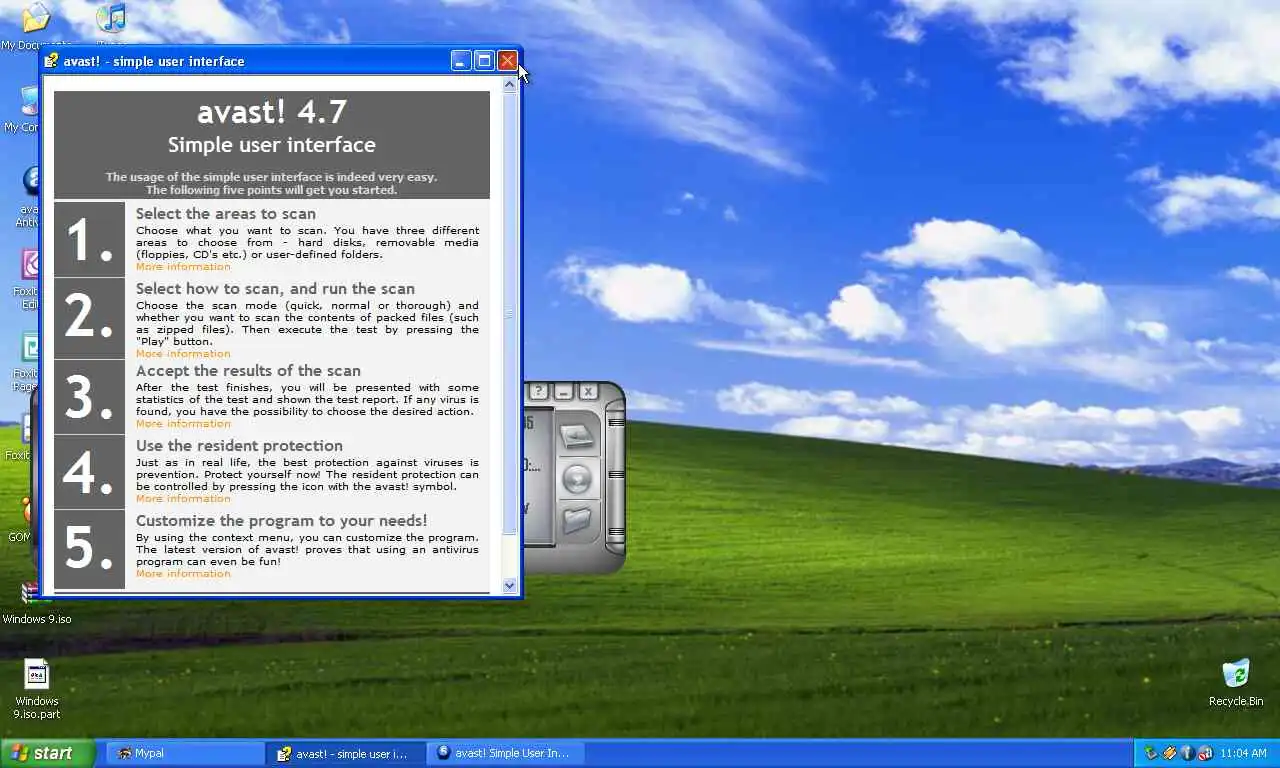
Task: Click the scroll up arrow in help window
Action: point(510,84)
